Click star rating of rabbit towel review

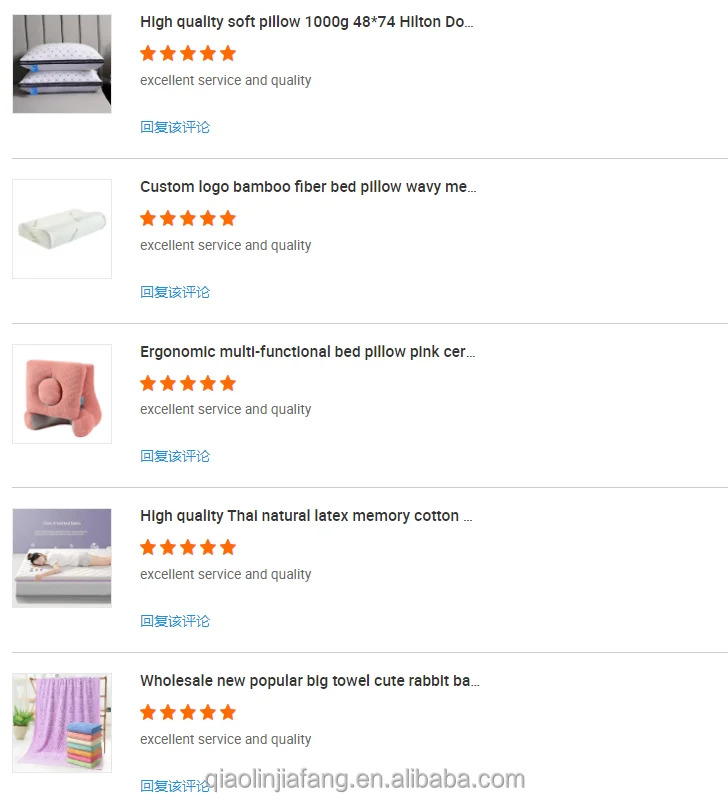[188, 712]
